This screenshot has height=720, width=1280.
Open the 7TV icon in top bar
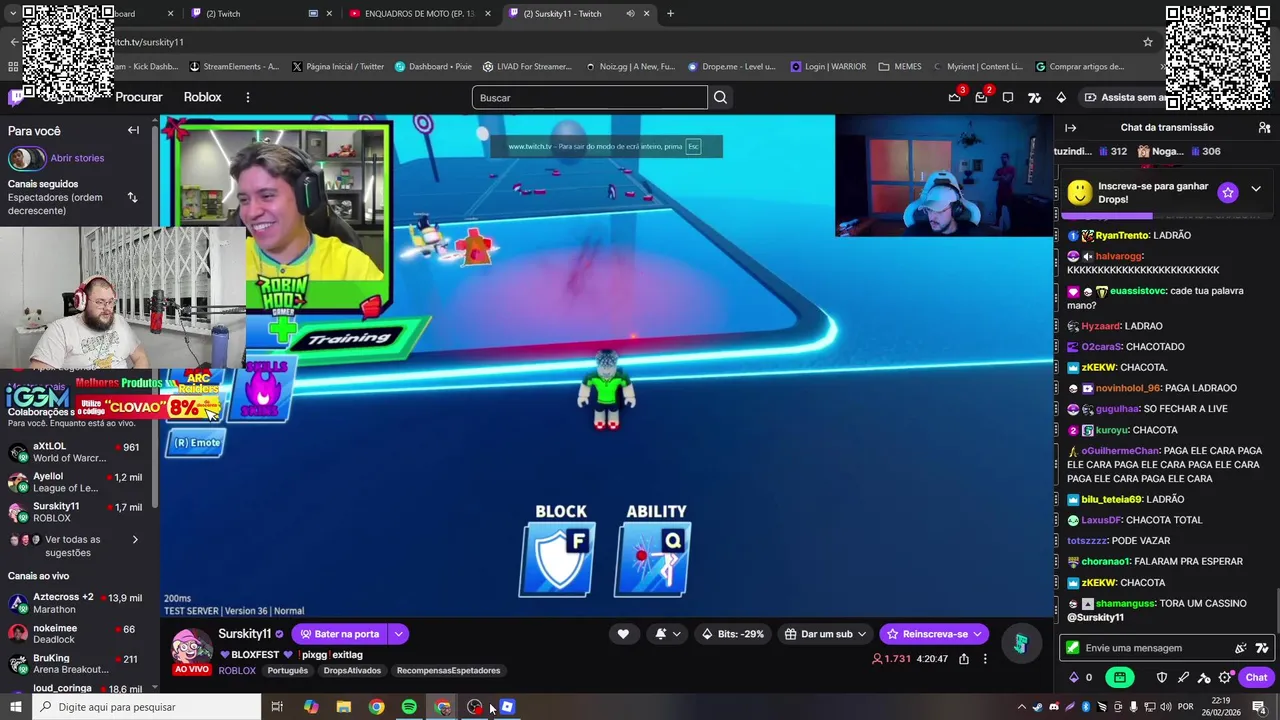coord(1034,97)
